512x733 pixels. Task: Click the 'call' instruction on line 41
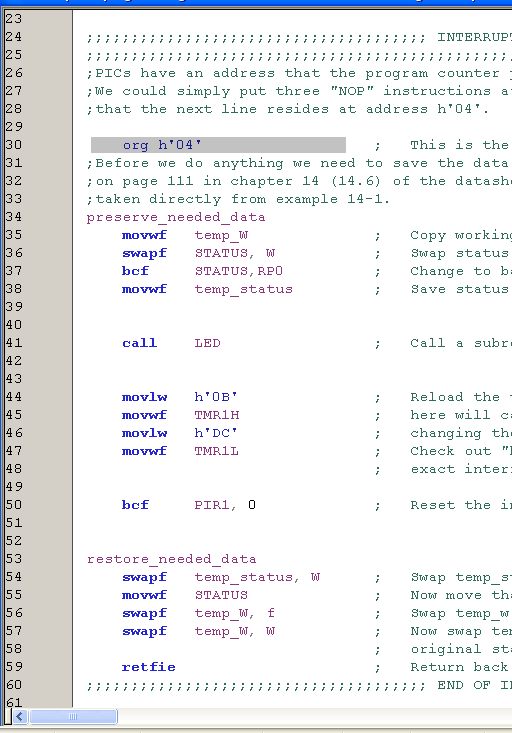(x=139, y=343)
